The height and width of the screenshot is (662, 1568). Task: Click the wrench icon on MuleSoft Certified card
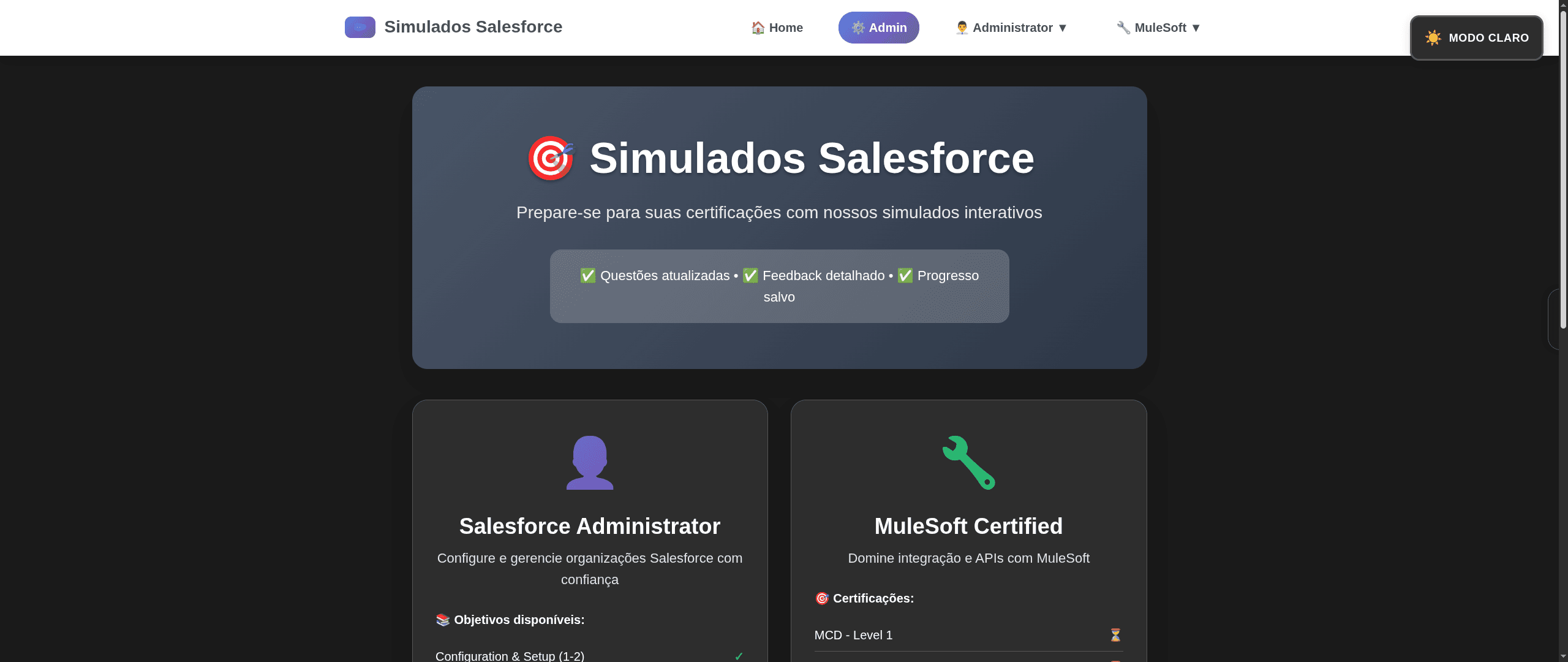coord(968,462)
